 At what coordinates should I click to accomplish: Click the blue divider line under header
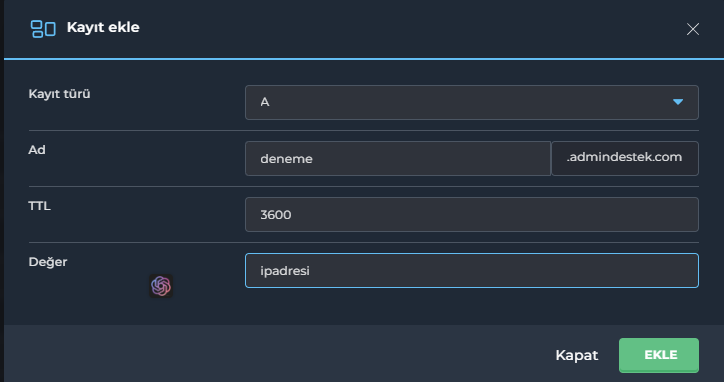coord(364,59)
